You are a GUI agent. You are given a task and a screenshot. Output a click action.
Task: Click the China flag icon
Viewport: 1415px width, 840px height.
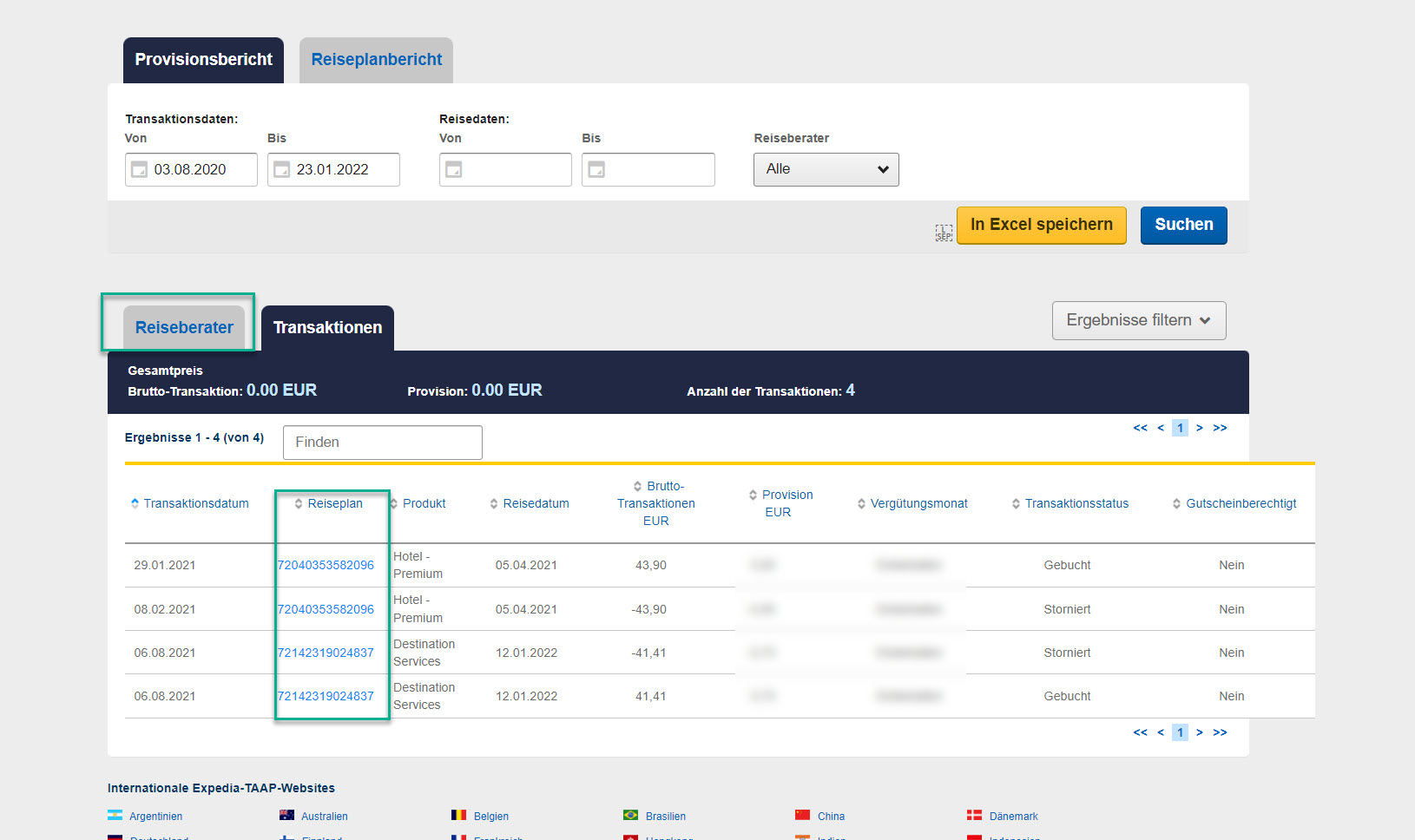802,815
